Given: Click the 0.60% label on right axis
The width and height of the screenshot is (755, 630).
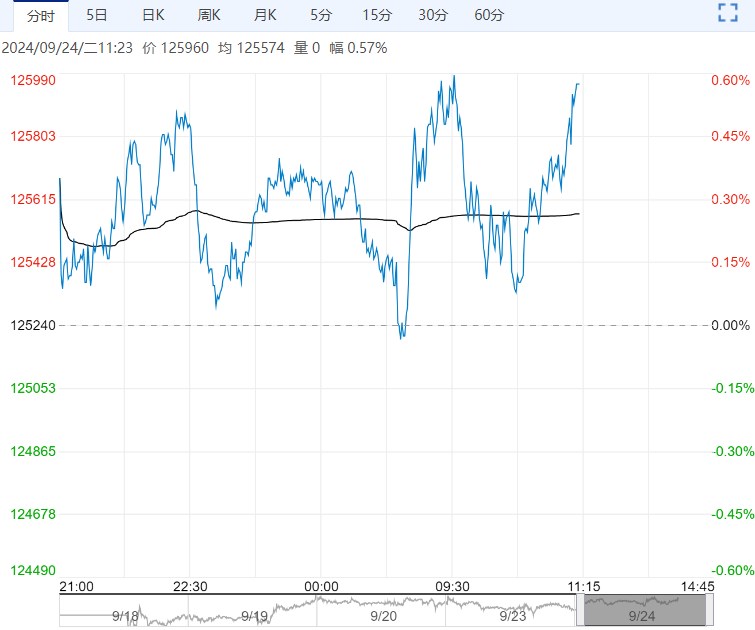Looking at the screenshot, I should coord(730,81).
